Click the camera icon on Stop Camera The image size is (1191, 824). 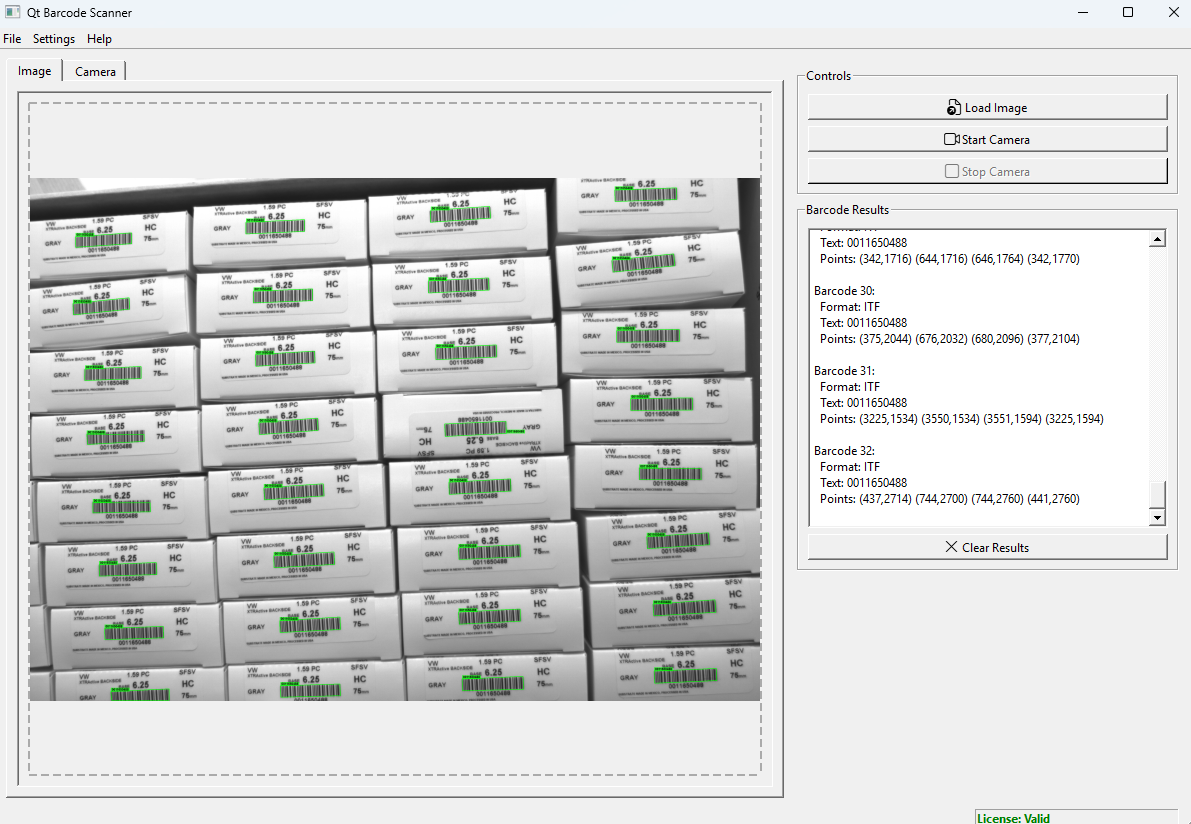951,171
